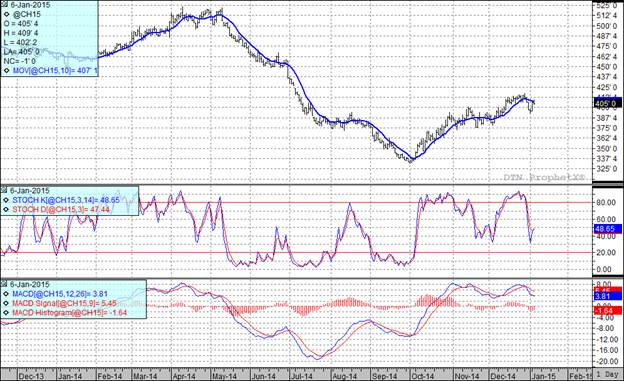
Task: Select the NC= -1' 0 net change value
Action: point(20,61)
